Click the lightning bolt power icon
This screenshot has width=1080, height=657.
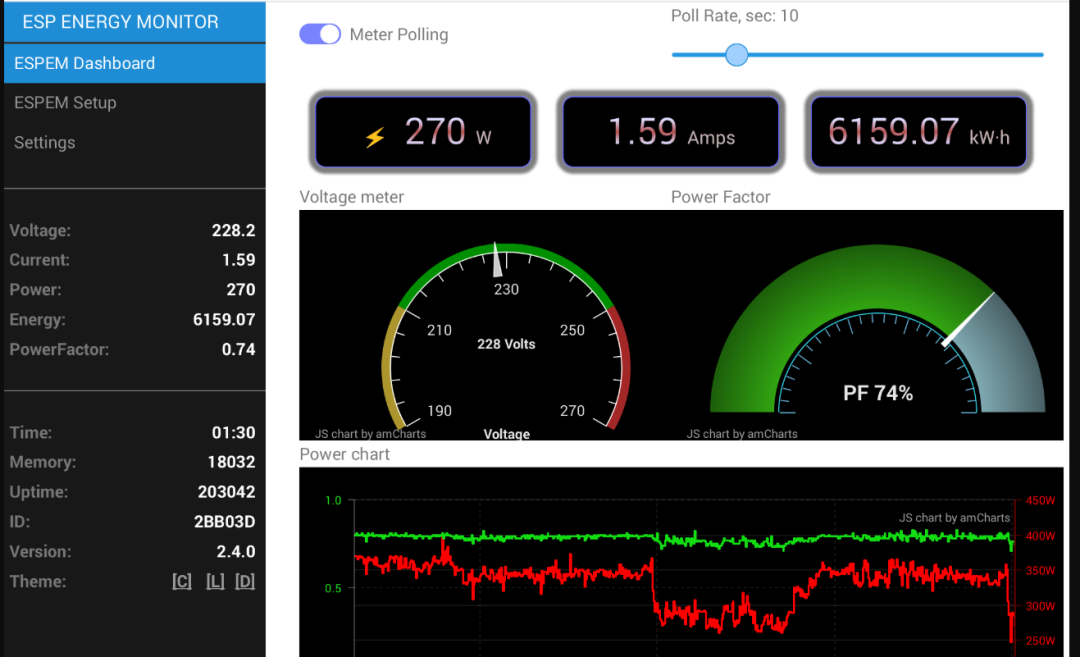tap(375, 137)
